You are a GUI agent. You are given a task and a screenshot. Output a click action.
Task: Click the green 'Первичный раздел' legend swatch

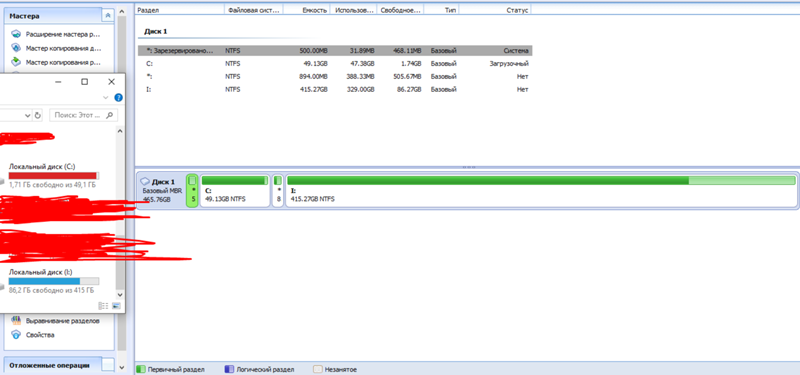(141, 369)
